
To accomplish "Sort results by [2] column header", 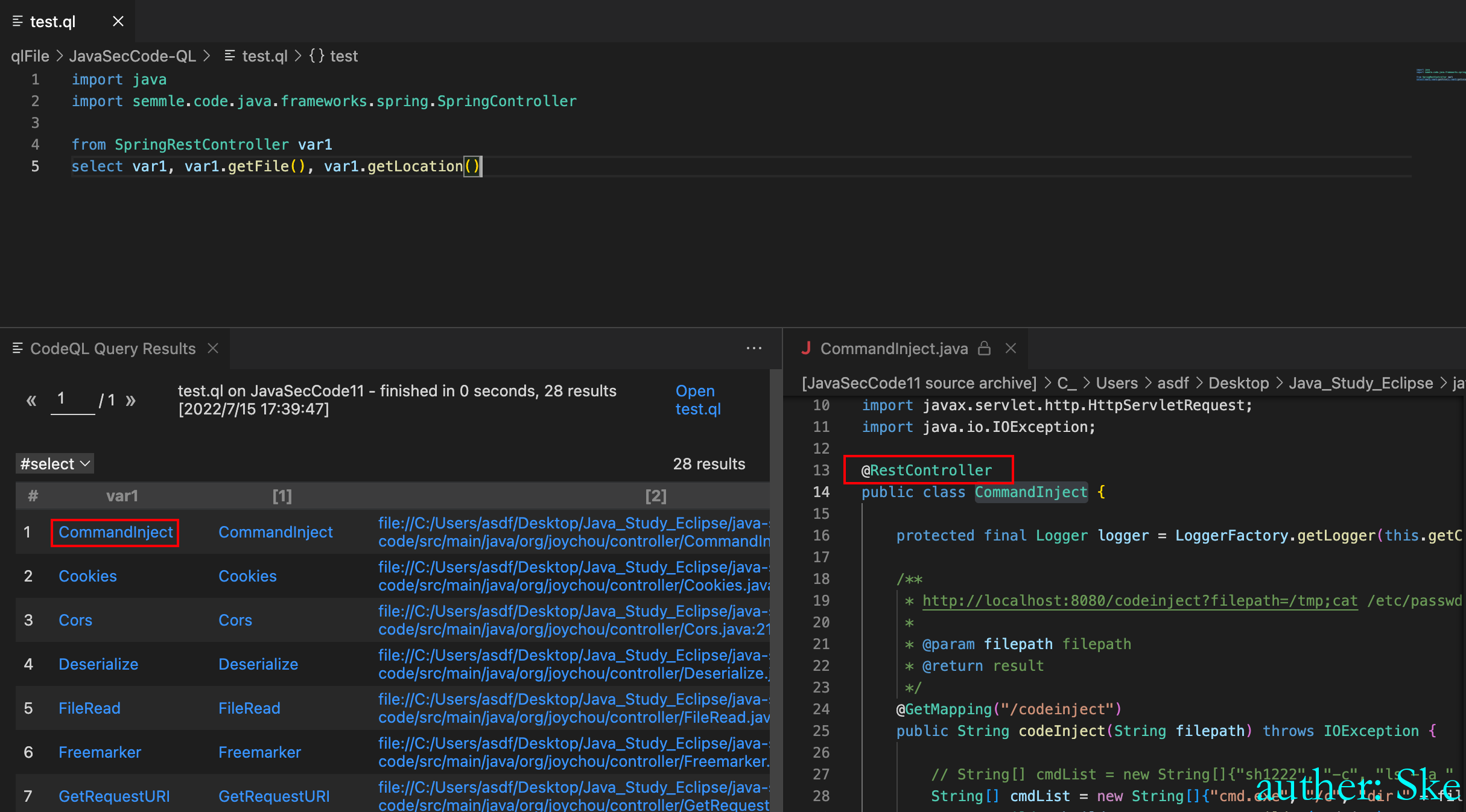I will point(656,496).
